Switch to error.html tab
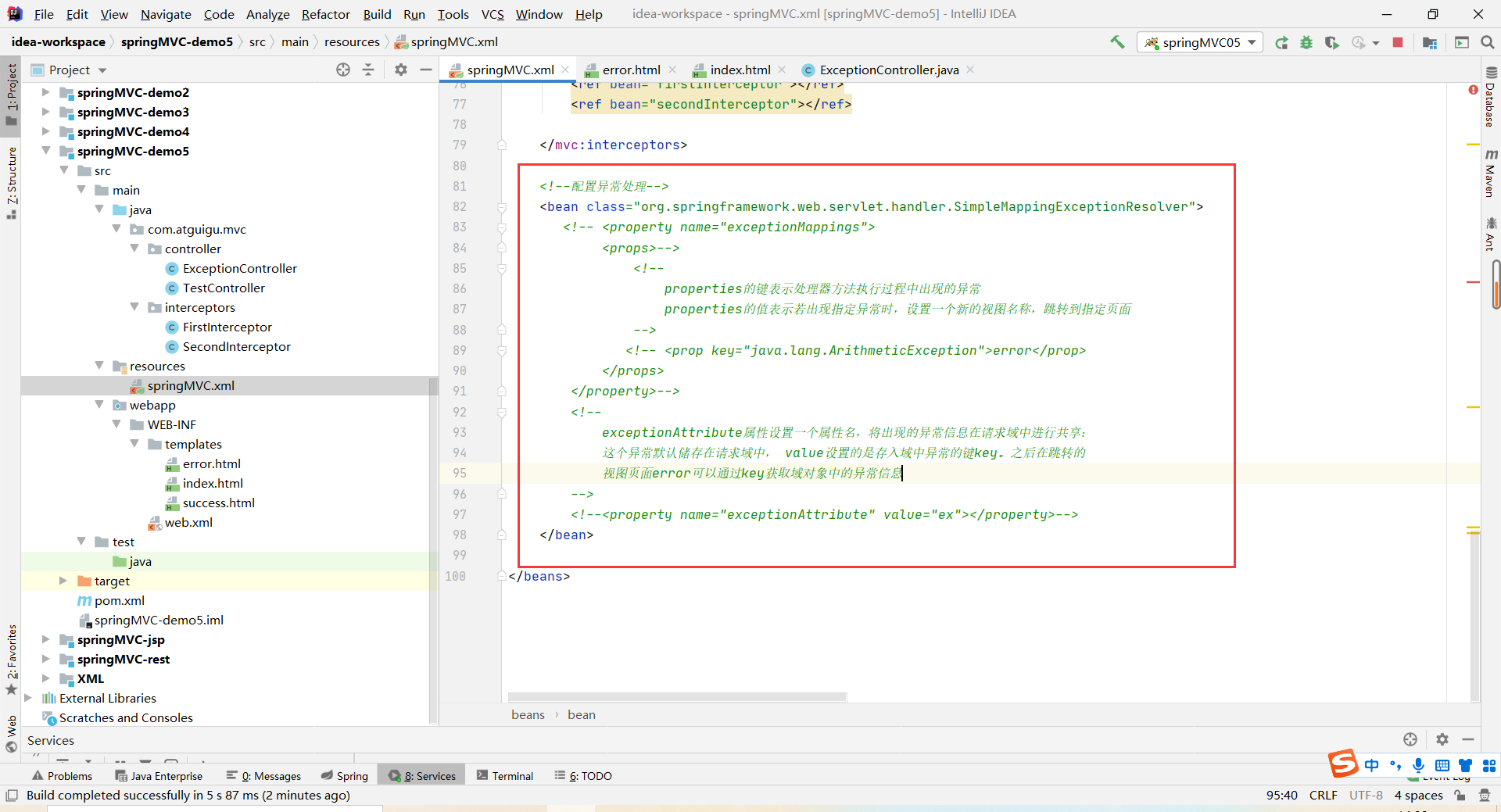Image resolution: width=1501 pixels, height=812 pixels. (x=631, y=70)
